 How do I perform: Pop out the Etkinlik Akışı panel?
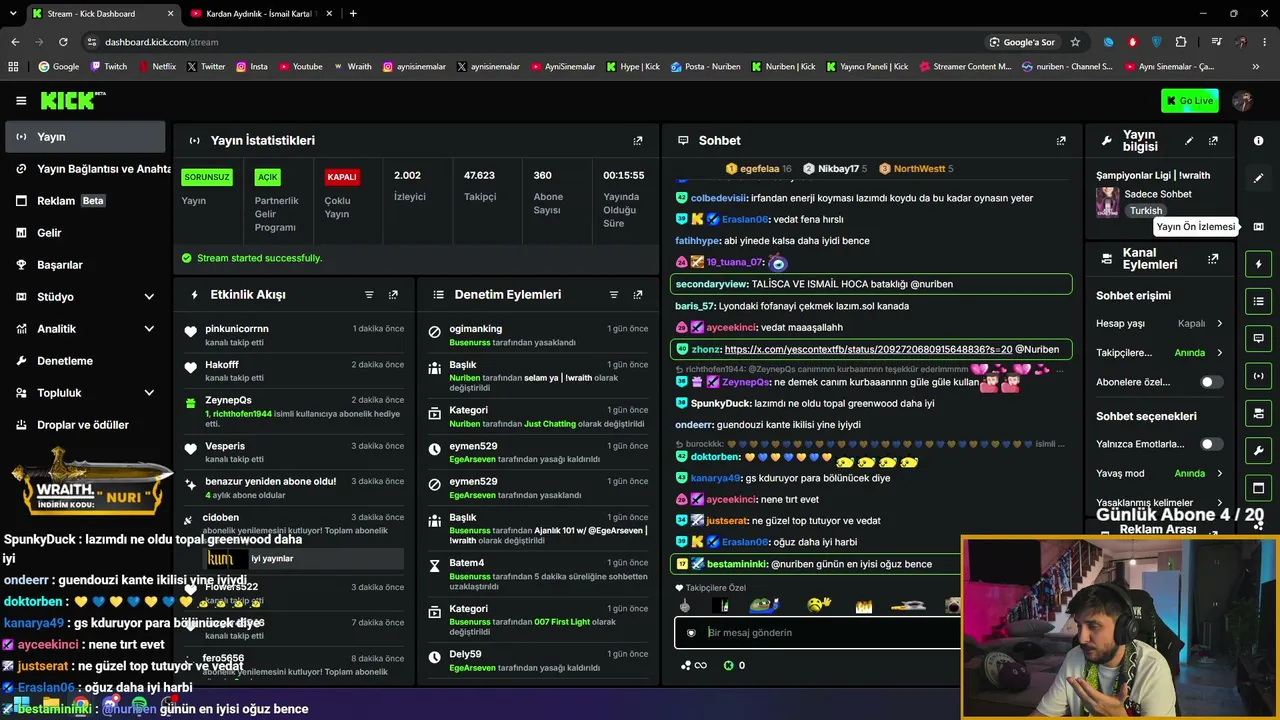[x=393, y=295]
